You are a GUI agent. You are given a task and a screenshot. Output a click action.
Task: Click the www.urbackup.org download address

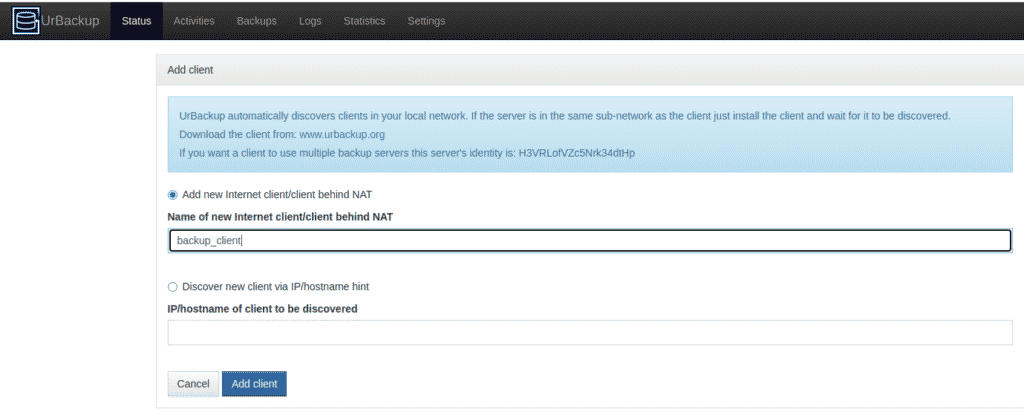[342, 134]
